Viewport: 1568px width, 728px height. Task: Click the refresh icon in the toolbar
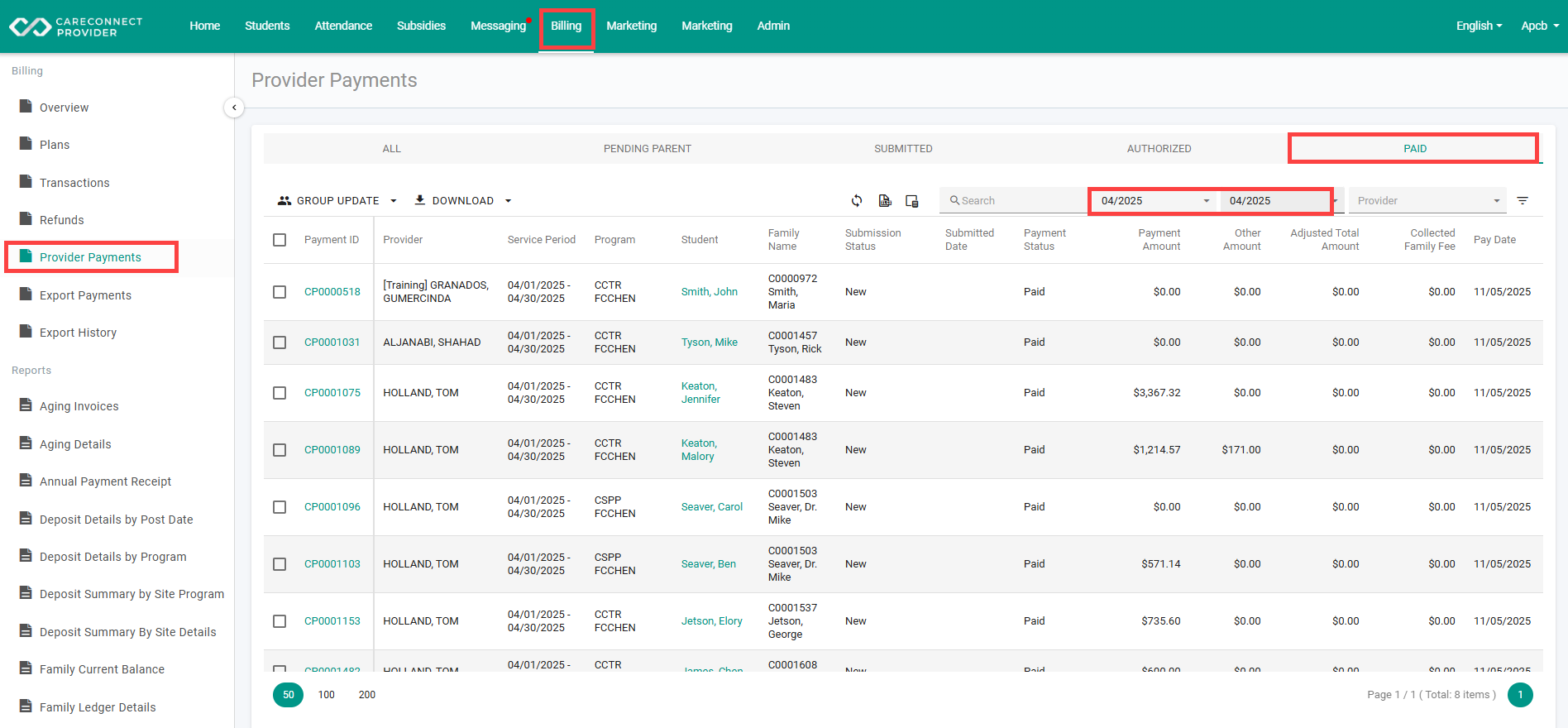[857, 200]
